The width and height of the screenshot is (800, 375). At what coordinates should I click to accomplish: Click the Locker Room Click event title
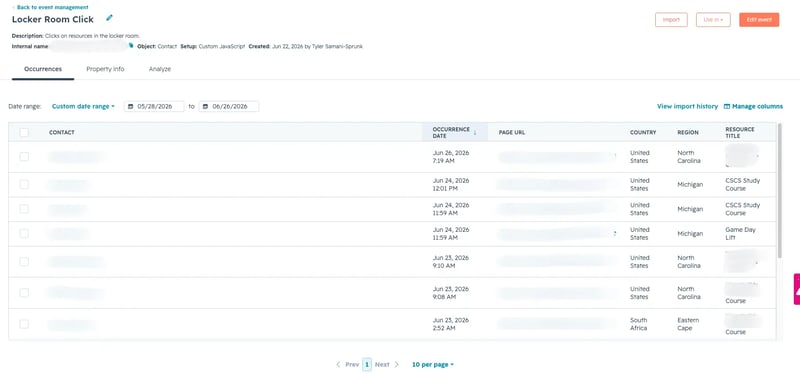point(53,19)
